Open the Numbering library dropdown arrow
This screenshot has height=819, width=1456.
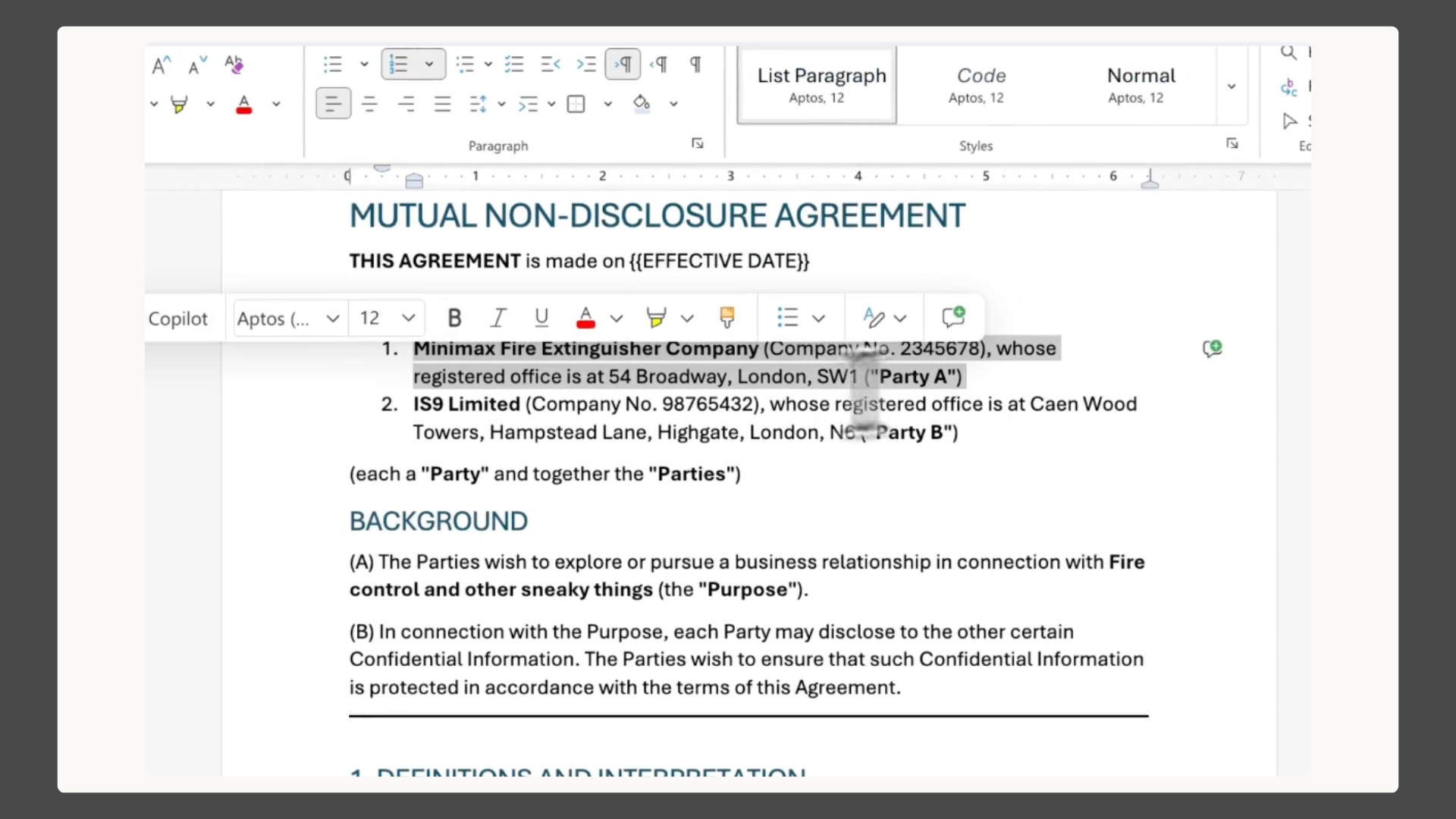click(429, 64)
